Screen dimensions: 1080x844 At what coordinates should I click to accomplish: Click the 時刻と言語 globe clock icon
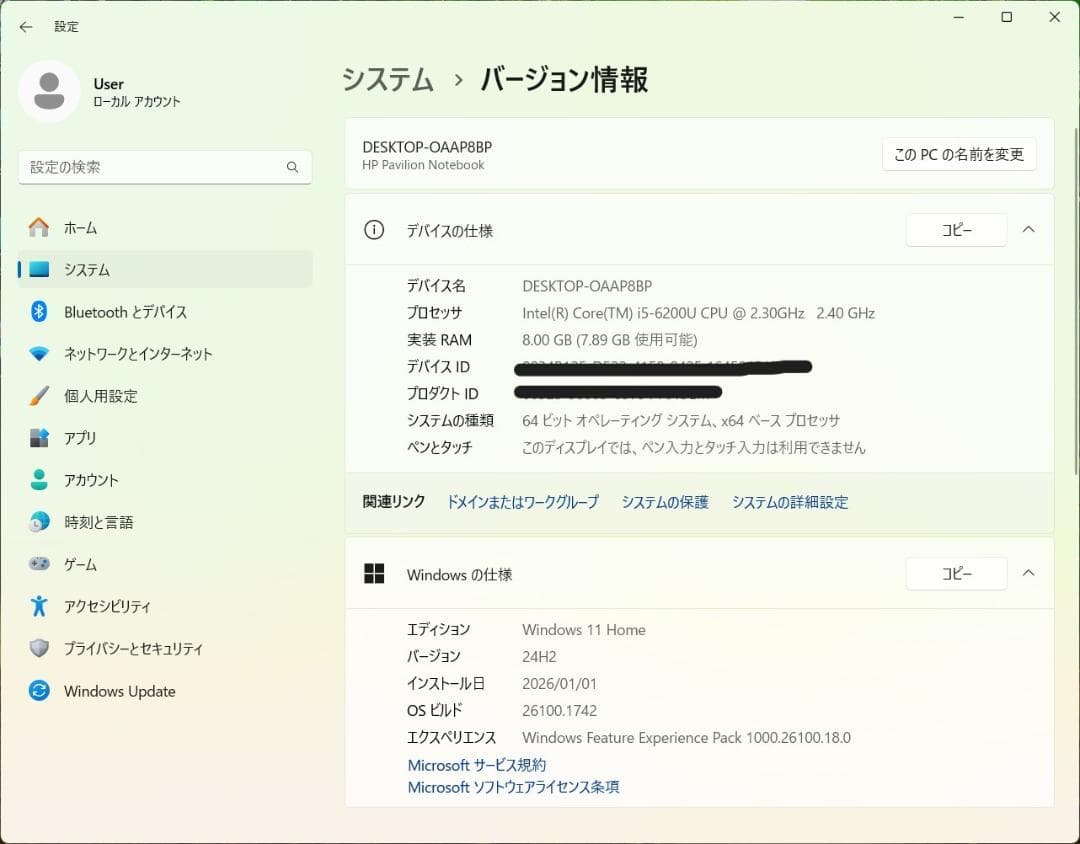pos(39,522)
